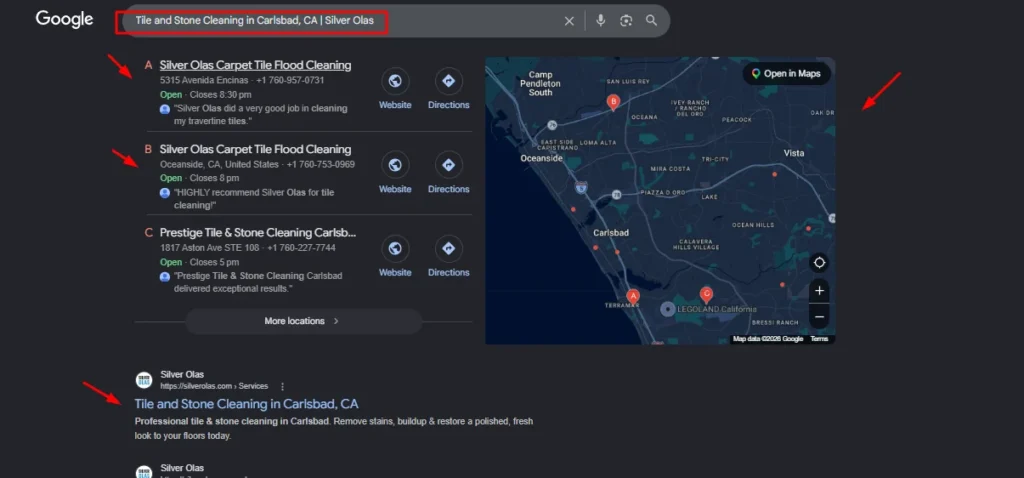The image size is (1024, 478).
Task: Select map pin A near Terramar
Action: (x=632, y=297)
